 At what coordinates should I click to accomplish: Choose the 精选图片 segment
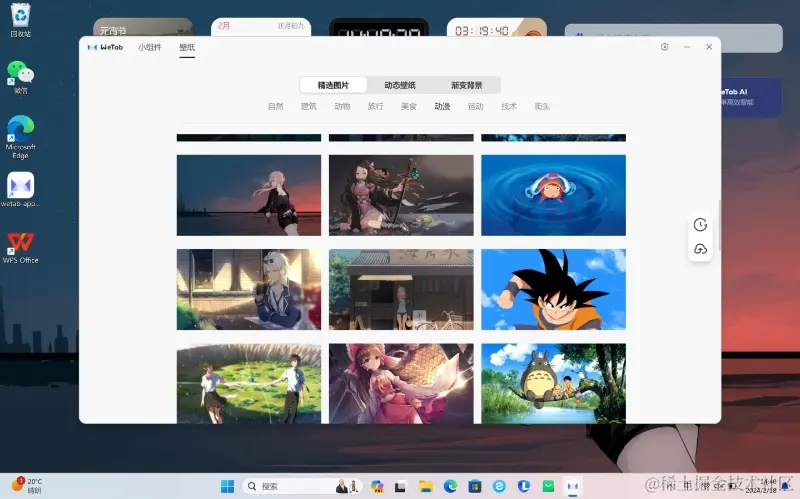(x=333, y=85)
